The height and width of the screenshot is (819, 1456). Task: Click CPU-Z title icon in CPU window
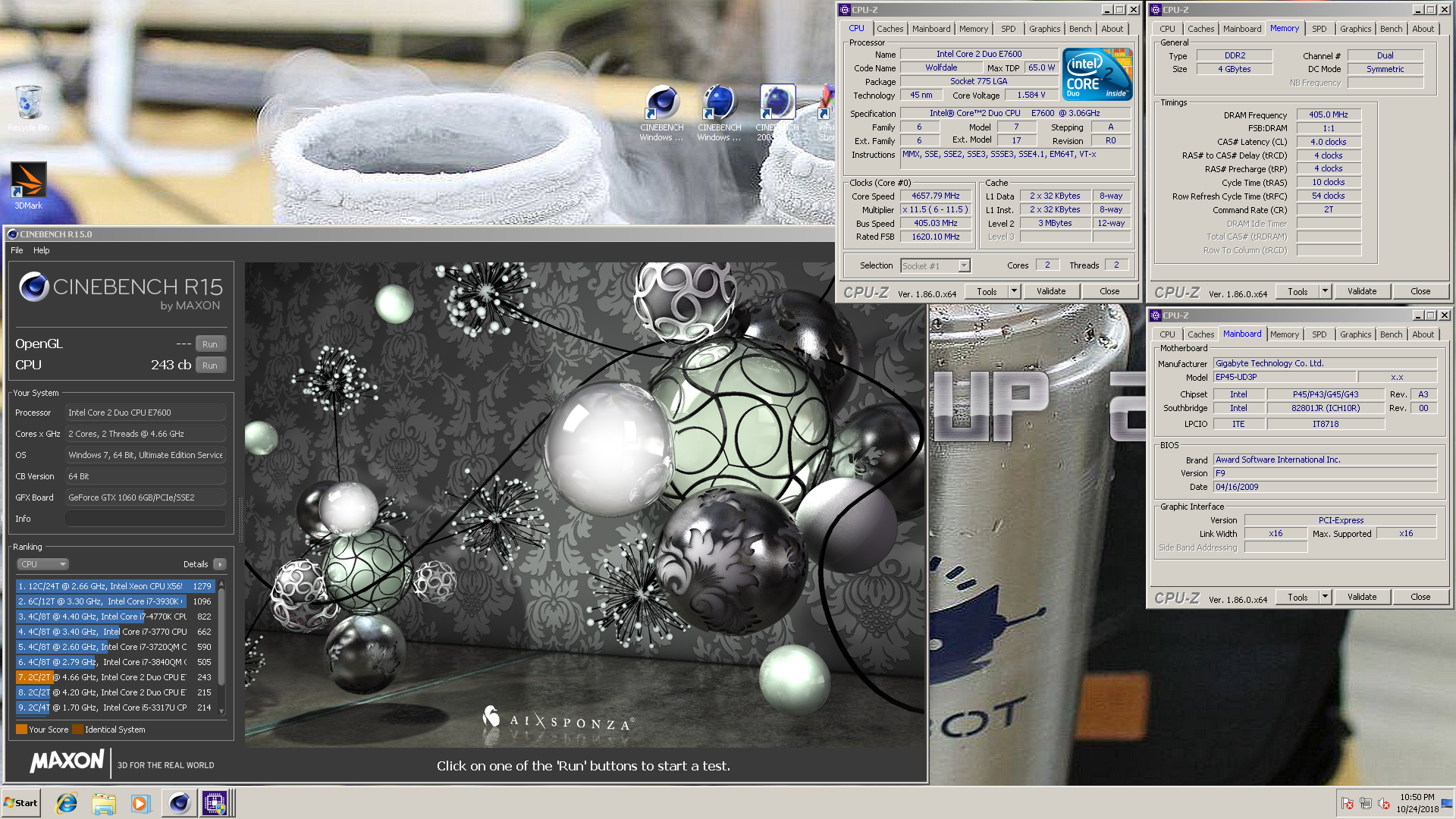click(x=844, y=10)
